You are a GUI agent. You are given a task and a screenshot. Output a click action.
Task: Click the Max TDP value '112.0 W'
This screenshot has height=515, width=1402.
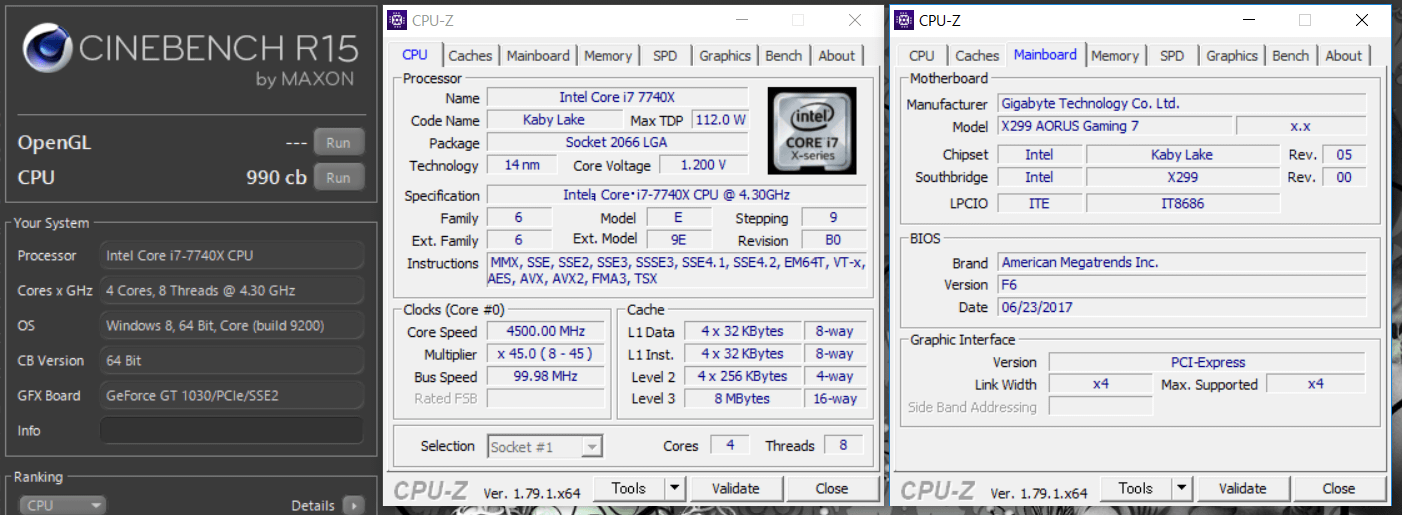(720, 120)
